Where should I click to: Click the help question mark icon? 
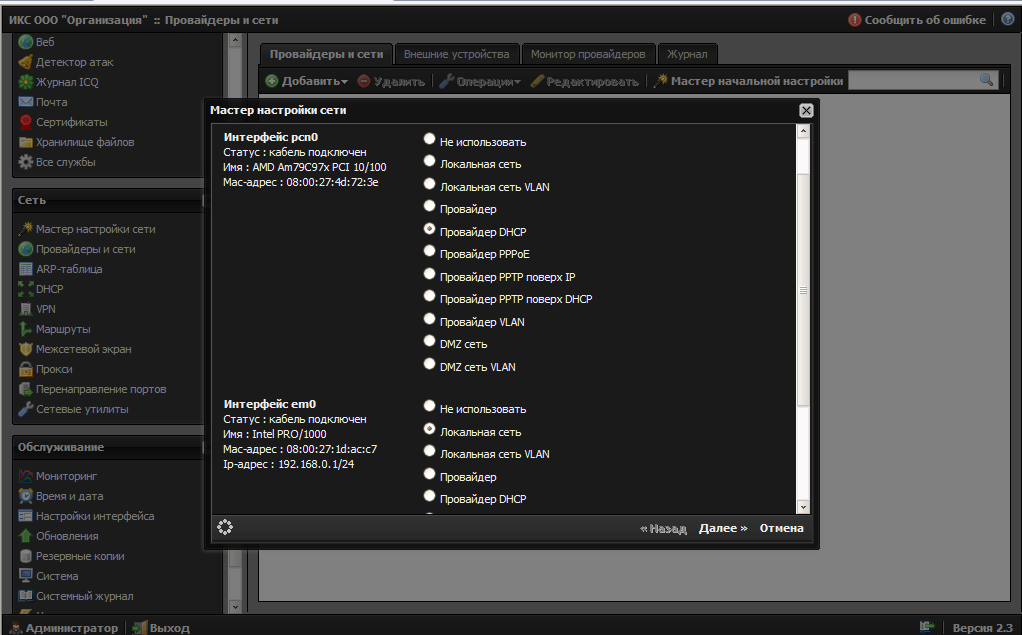tap(1008, 19)
